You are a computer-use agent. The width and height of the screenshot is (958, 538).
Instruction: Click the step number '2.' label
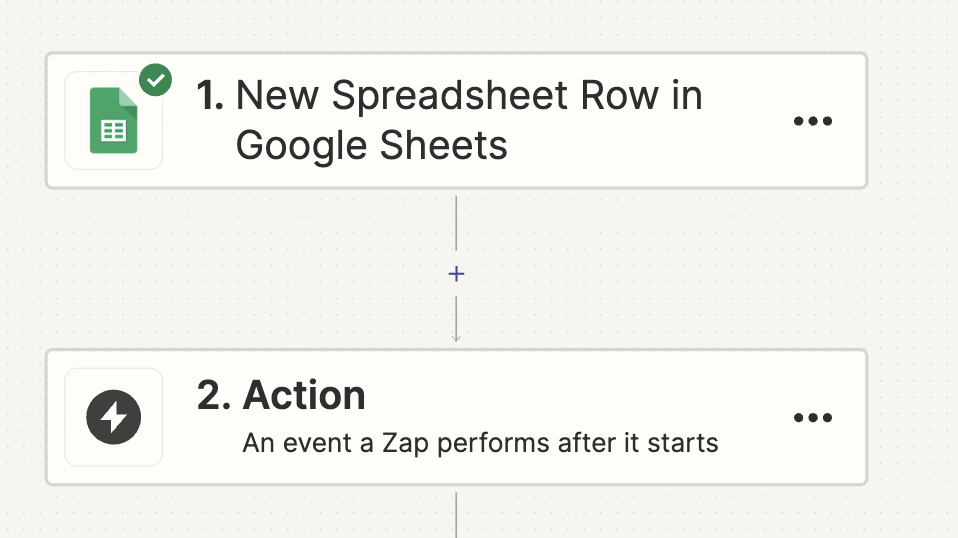[214, 395]
